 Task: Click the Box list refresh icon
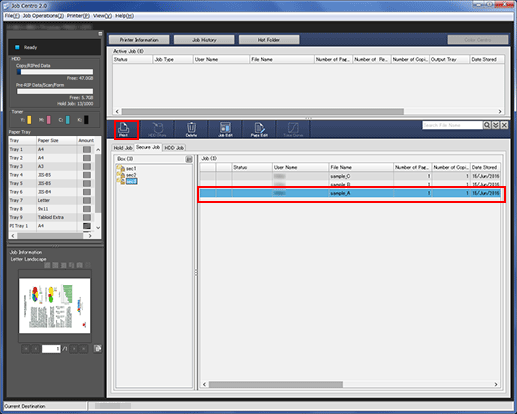tap(189, 159)
